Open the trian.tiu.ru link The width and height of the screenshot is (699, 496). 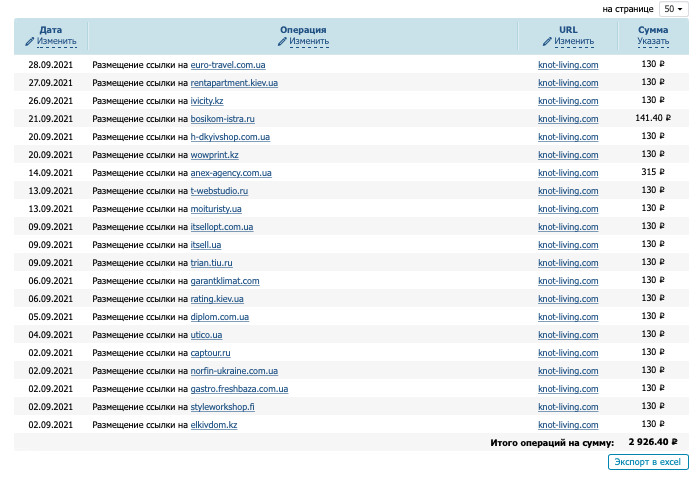[211, 263]
